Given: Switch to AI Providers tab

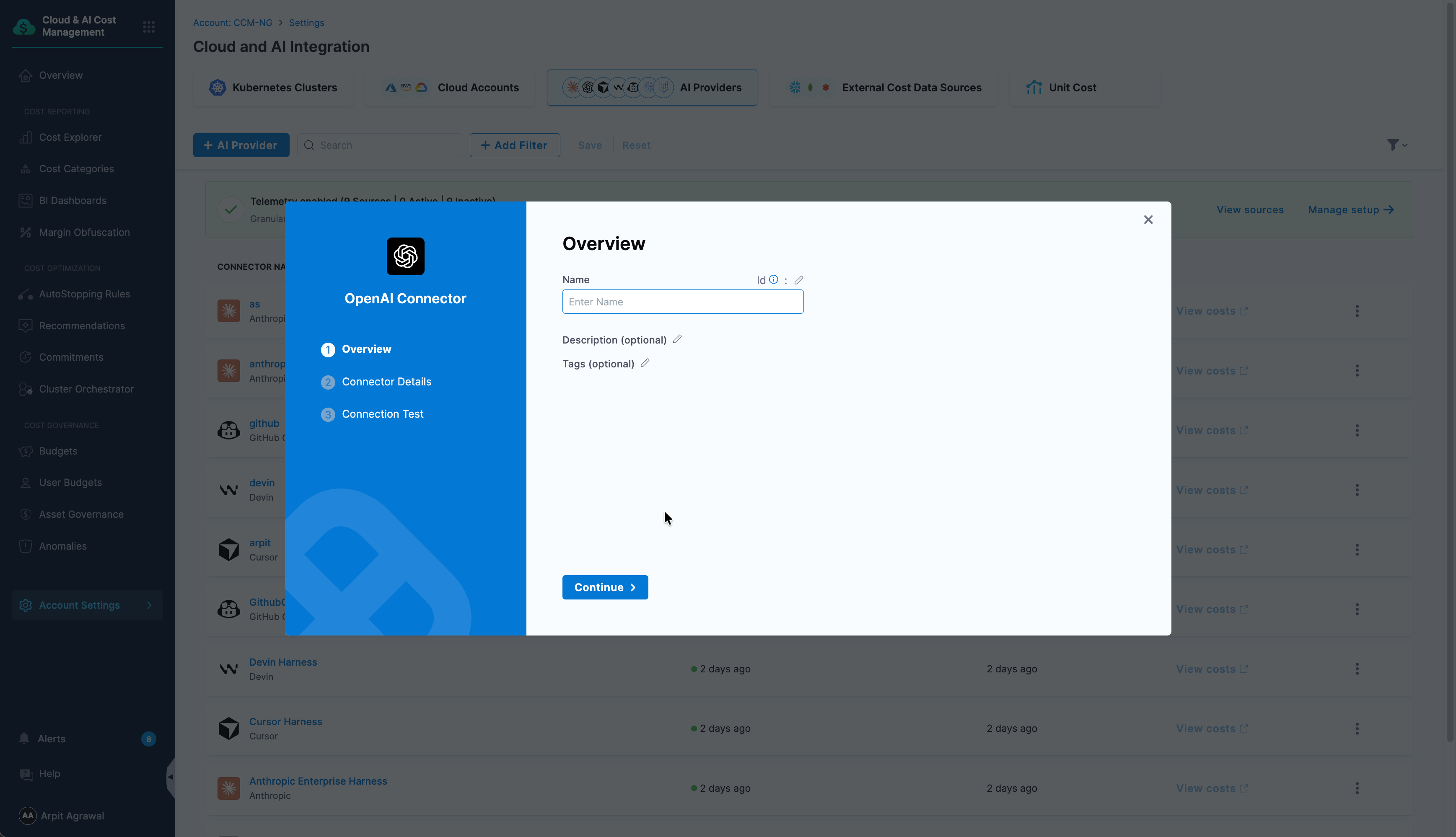Looking at the screenshot, I should click(x=652, y=88).
